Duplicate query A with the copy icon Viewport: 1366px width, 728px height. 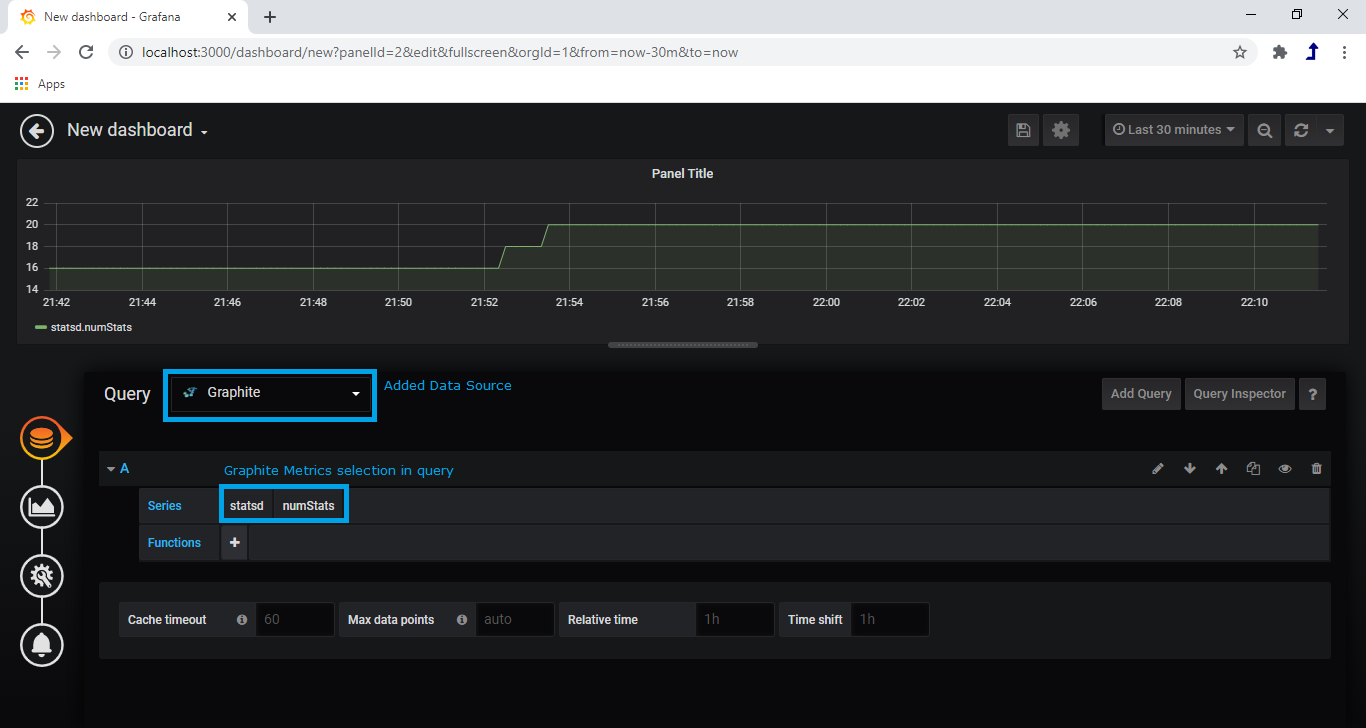tap(1253, 468)
